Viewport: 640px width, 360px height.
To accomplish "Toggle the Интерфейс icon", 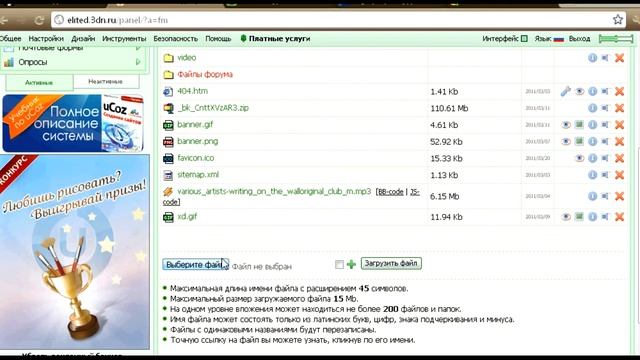I will [x=524, y=39].
